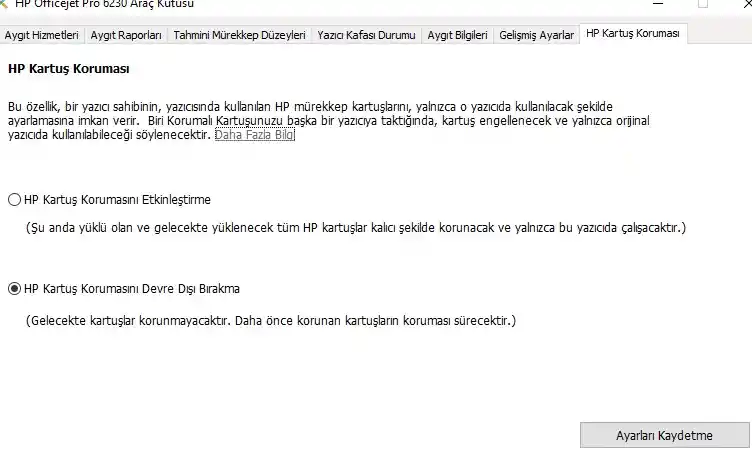Click the paragraph starting with 'Bu özellik, bir yazıcı'
Image resolution: width=752 pixels, height=454 pixels.
tap(329, 120)
